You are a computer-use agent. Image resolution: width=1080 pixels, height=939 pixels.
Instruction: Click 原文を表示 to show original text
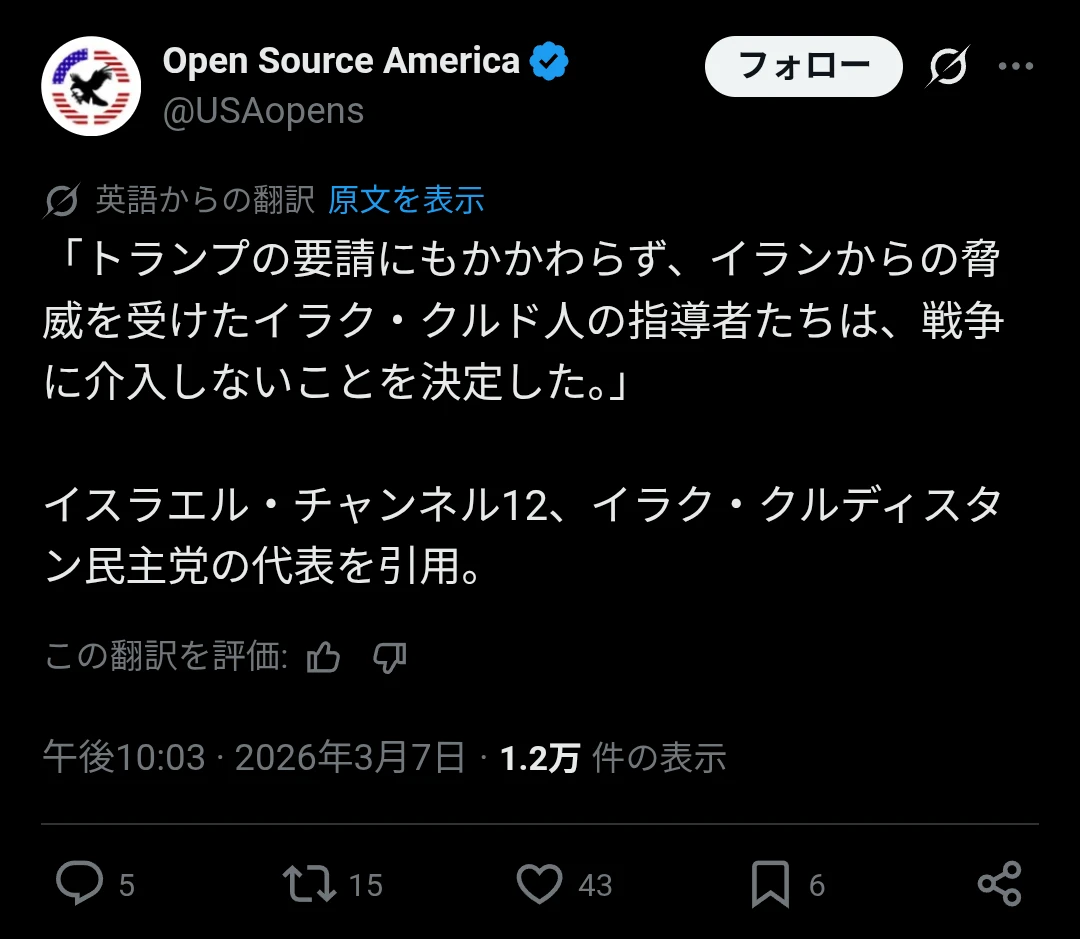(x=406, y=200)
